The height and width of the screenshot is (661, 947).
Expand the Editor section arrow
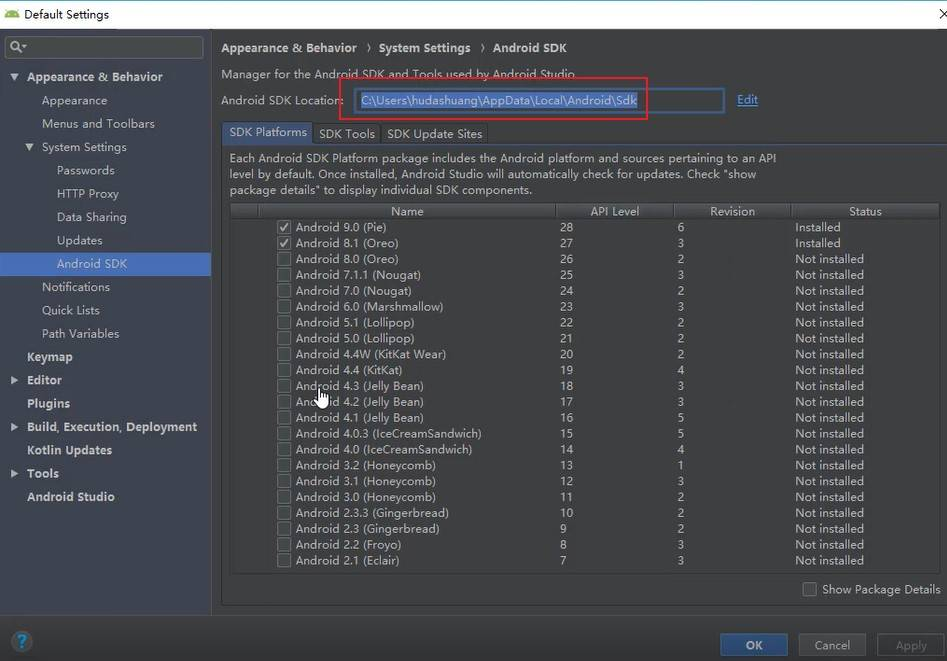tap(14, 380)
